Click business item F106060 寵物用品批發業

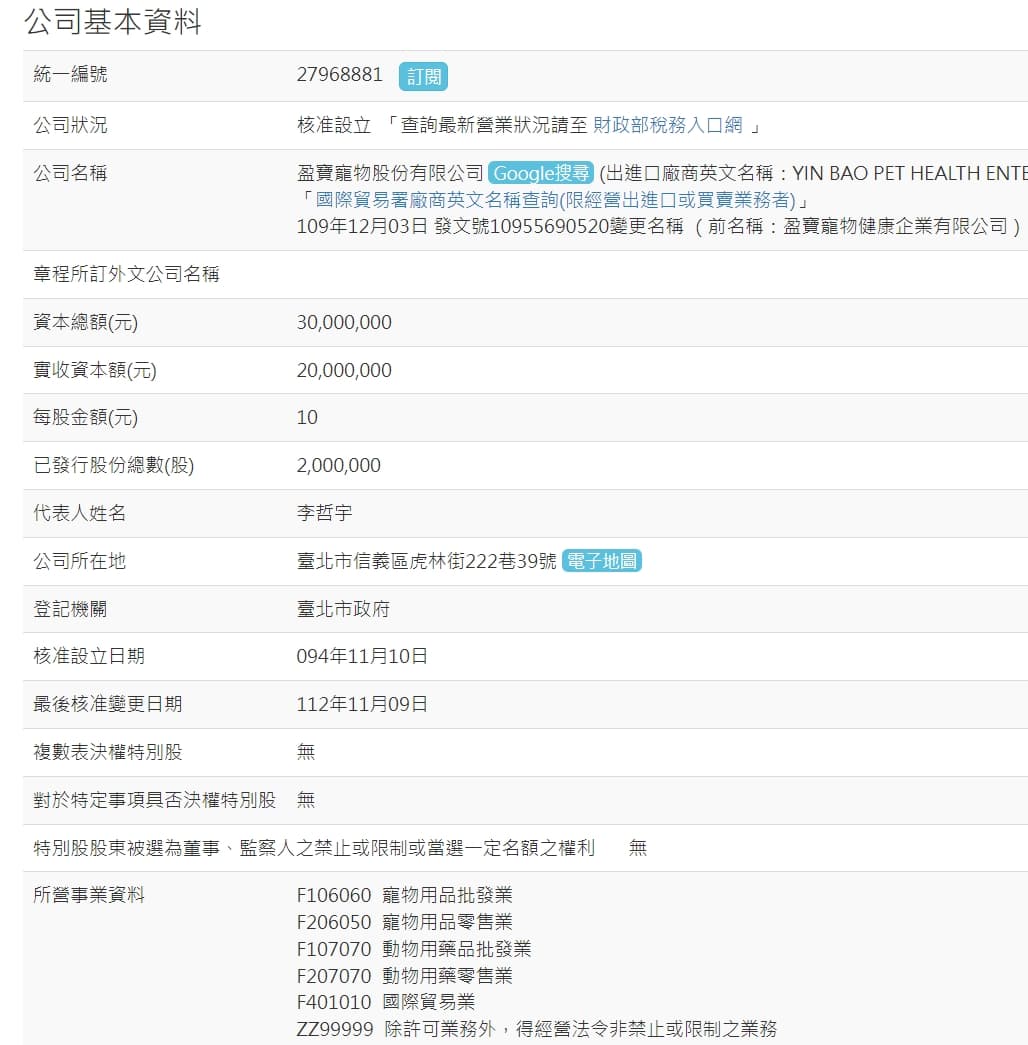tap(405, 895)
